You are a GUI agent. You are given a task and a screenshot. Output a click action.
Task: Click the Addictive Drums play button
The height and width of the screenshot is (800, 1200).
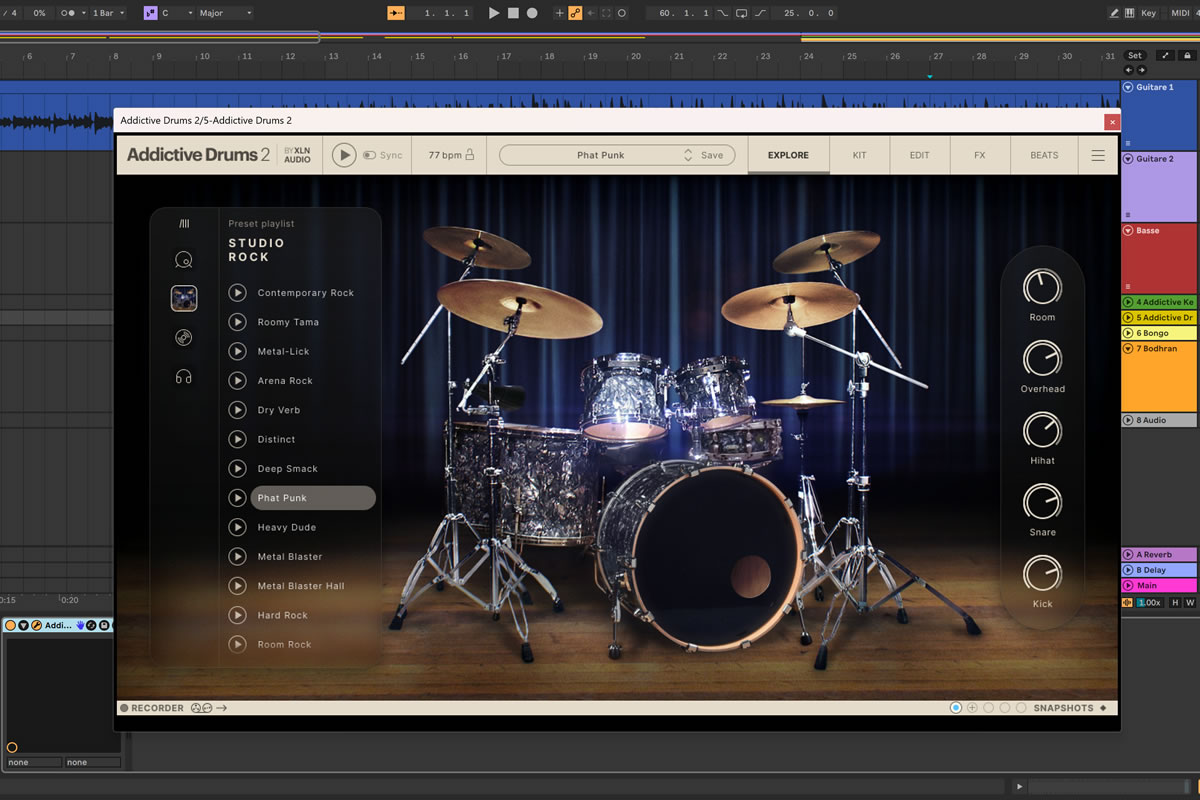(344, 155)
